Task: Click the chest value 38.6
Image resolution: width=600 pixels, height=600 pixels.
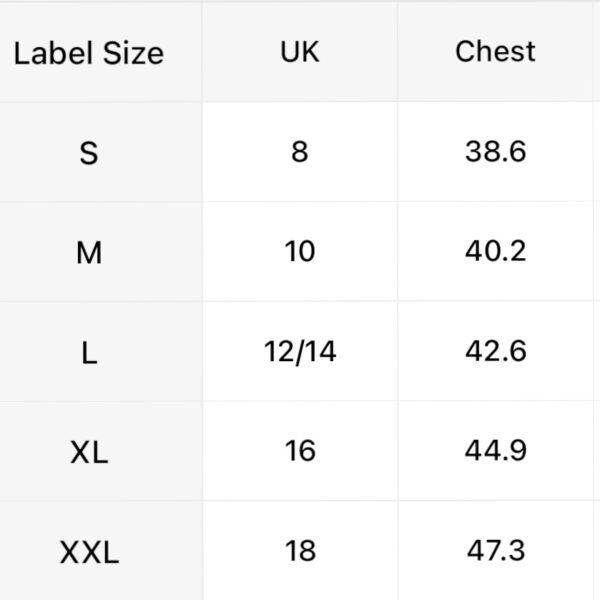Action: coord(495,152)
